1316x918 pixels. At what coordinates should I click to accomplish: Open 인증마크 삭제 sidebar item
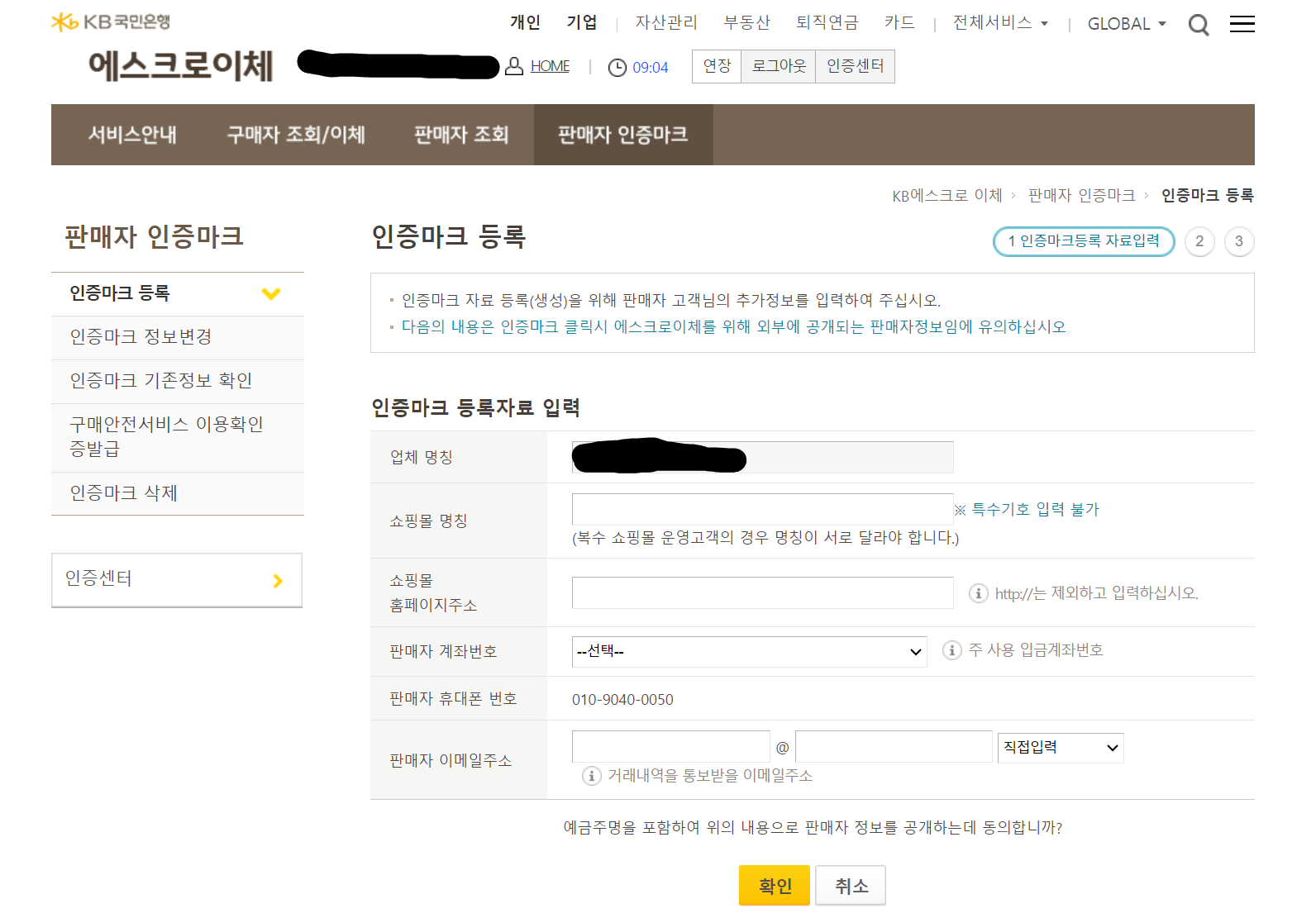point(178,493)
